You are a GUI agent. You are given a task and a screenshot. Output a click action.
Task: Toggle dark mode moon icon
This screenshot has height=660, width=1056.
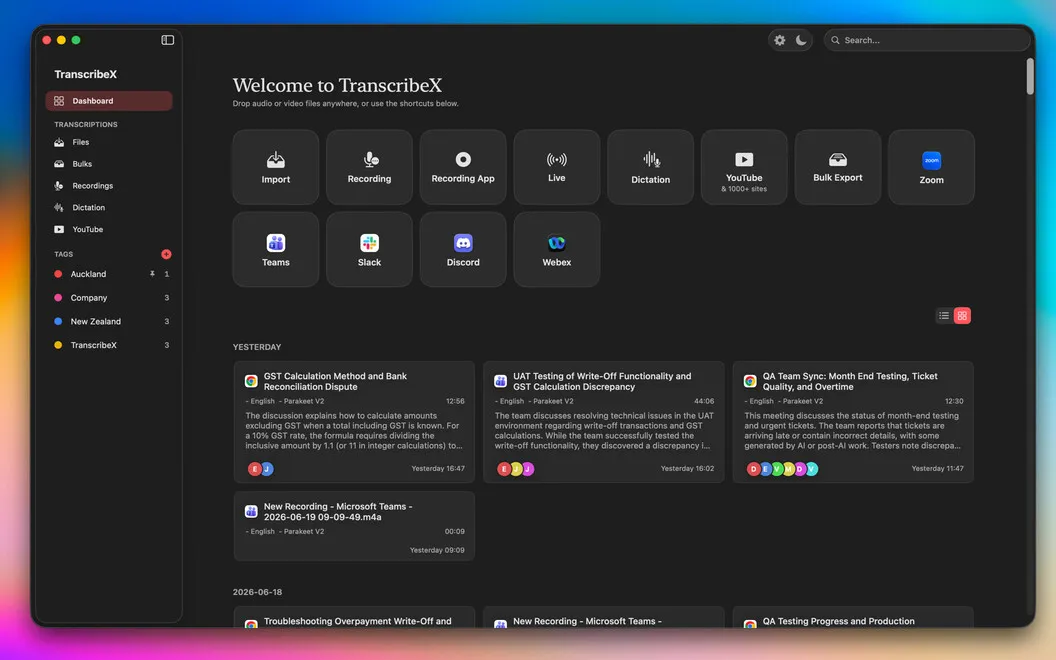point(801,40)
